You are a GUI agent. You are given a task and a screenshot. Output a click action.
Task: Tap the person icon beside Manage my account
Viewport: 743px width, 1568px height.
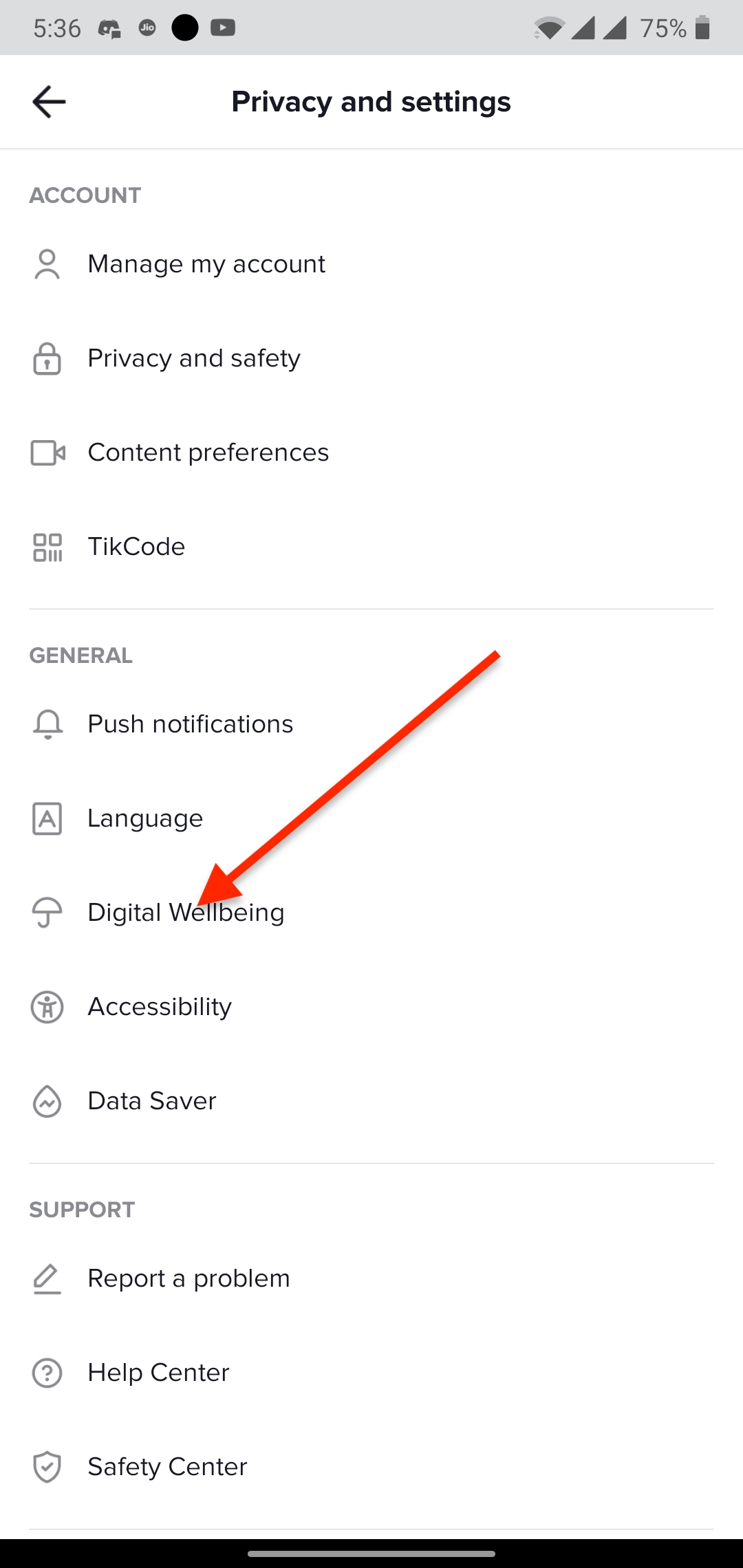click(47, 264)
